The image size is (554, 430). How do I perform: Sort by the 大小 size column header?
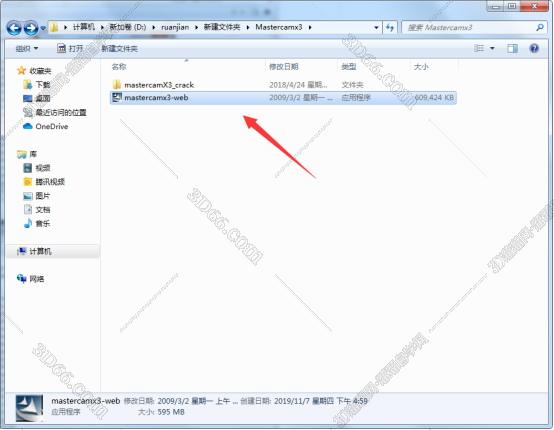coord(421,66)
